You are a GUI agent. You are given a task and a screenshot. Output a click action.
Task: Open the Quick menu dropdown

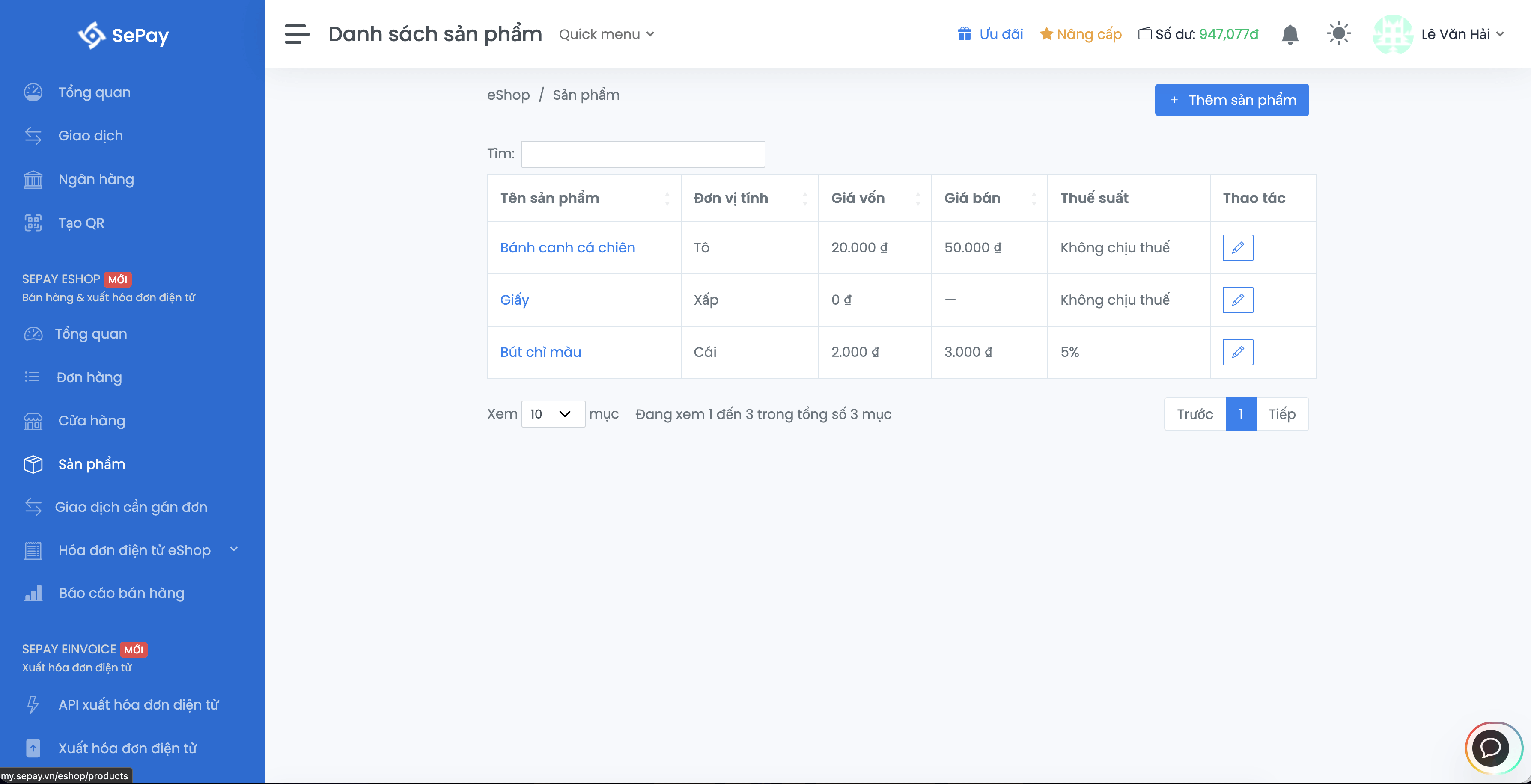point(606,34)
